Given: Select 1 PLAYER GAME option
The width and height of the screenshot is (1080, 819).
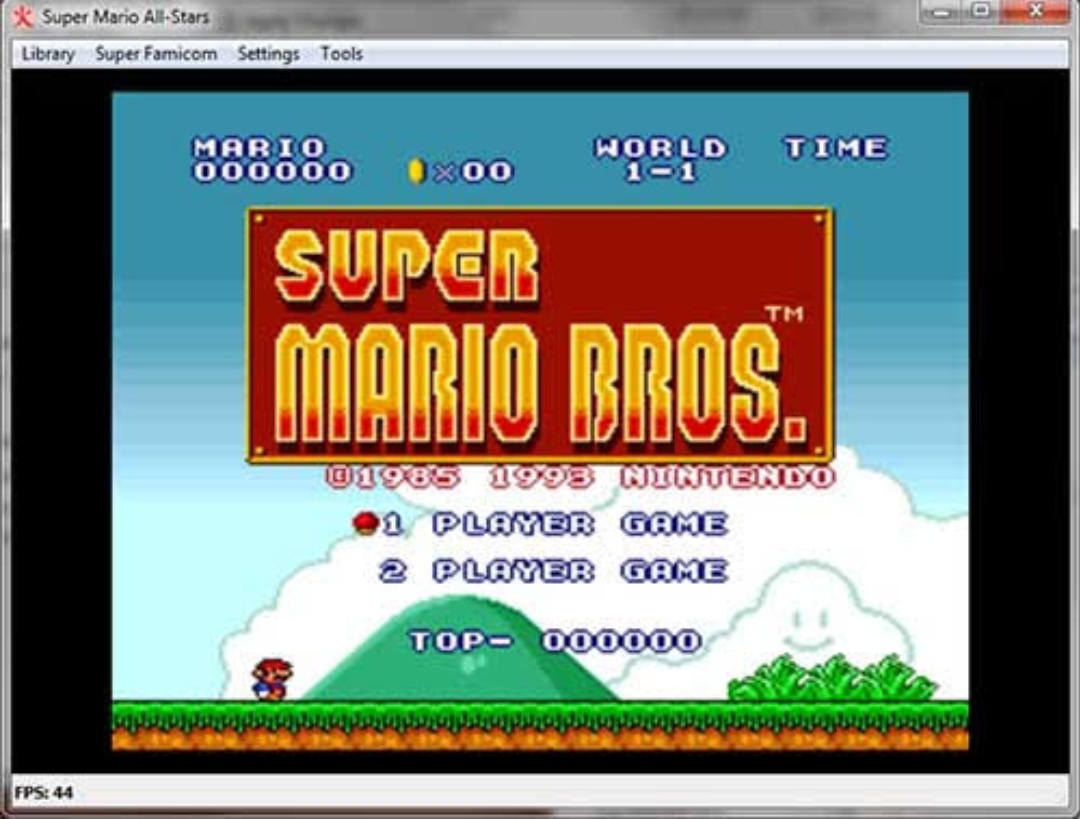Looking at the screenshot, I should click(555, 524).
